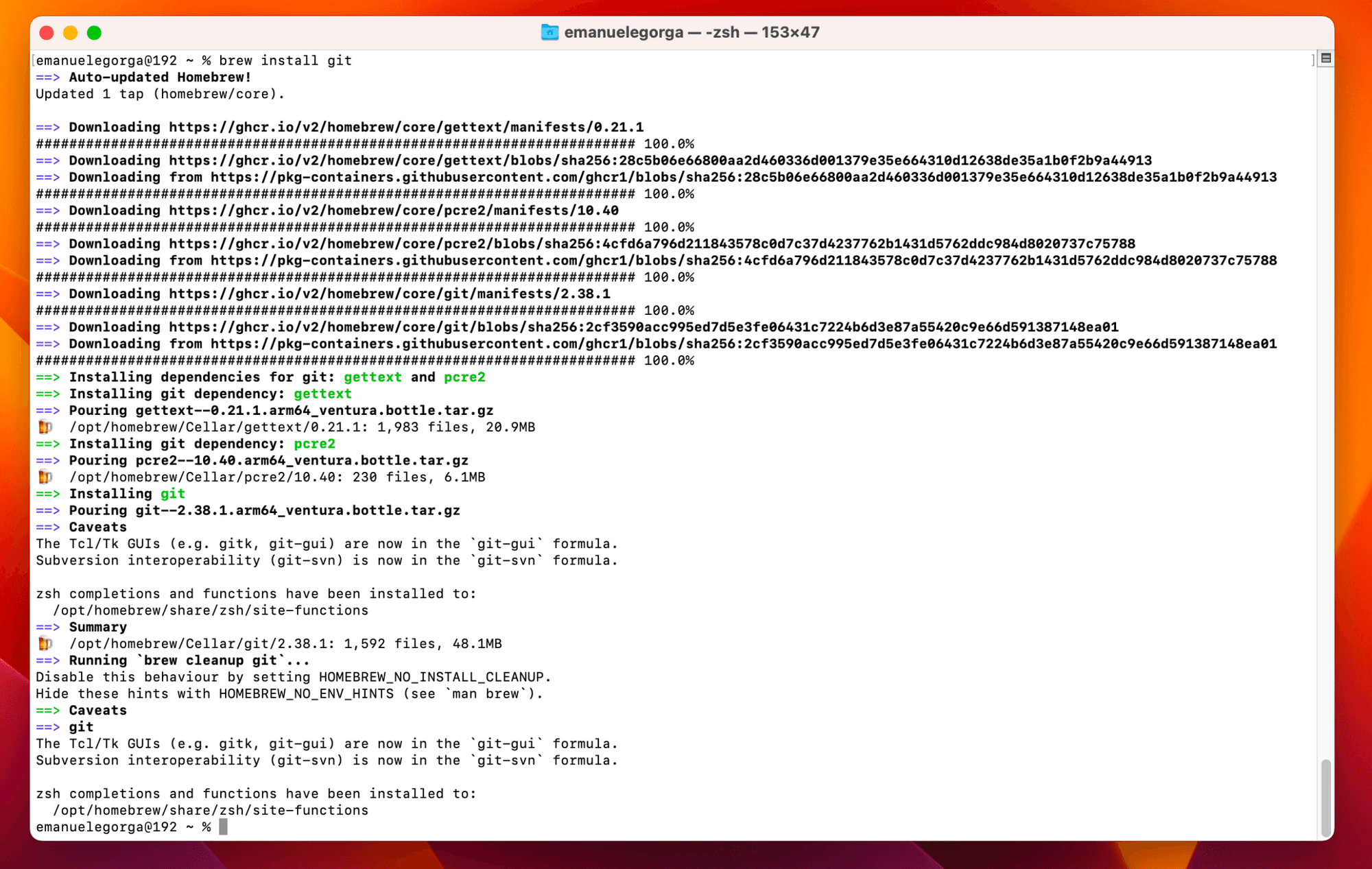Click the window title "emanuelegorga — -zsh — 153×47"
This screenshot has height=869, width=1372.
(691, 32)
